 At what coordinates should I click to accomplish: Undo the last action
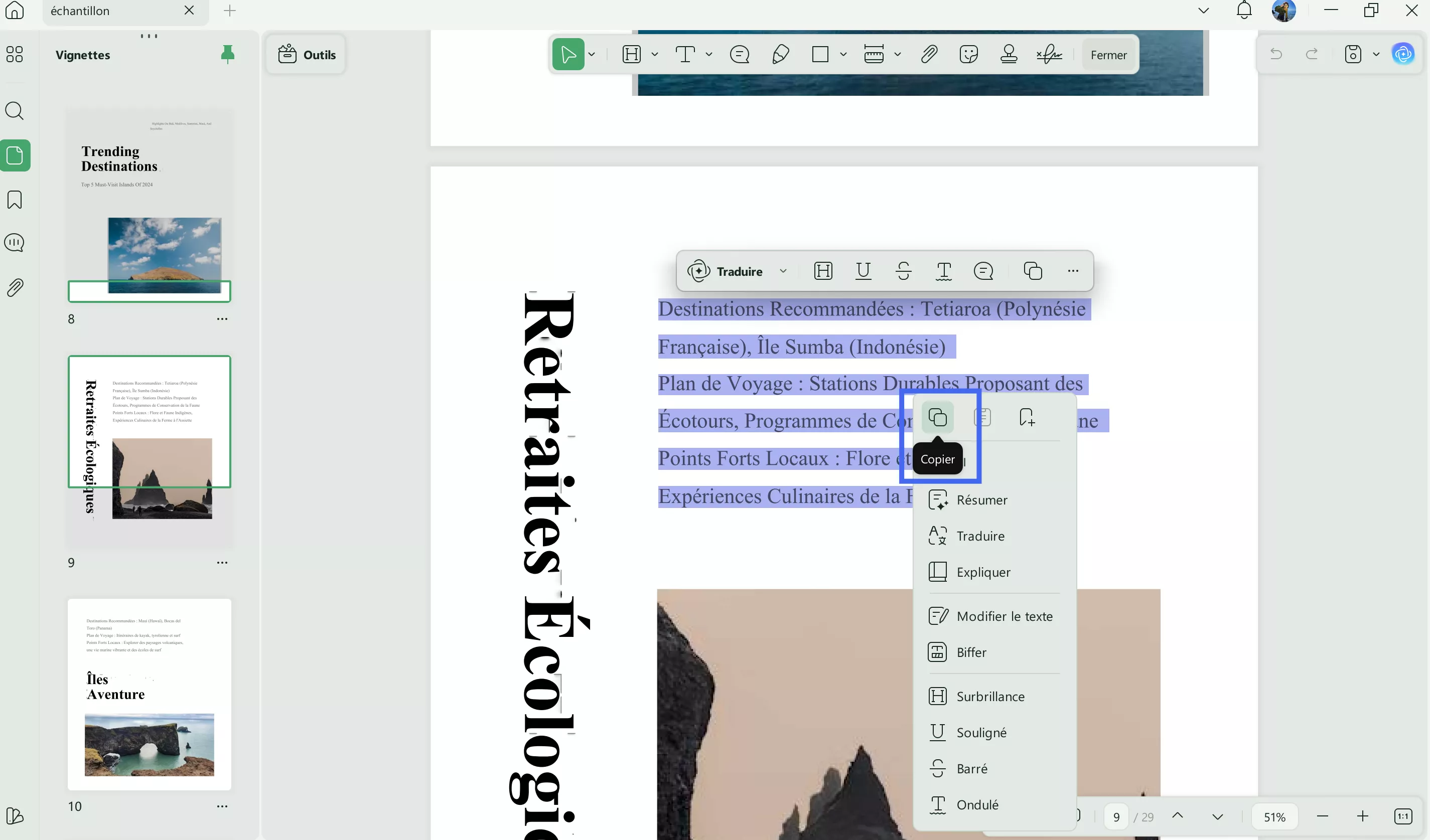[1275, 54]
